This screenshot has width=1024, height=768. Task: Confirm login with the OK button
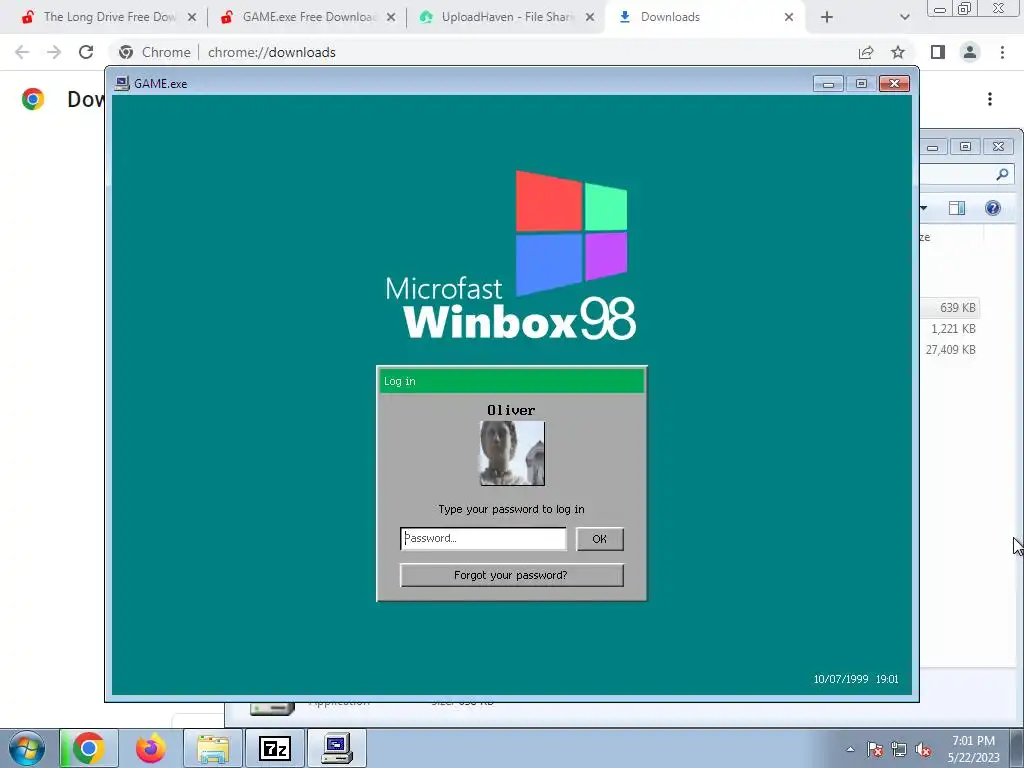point(600,539)
